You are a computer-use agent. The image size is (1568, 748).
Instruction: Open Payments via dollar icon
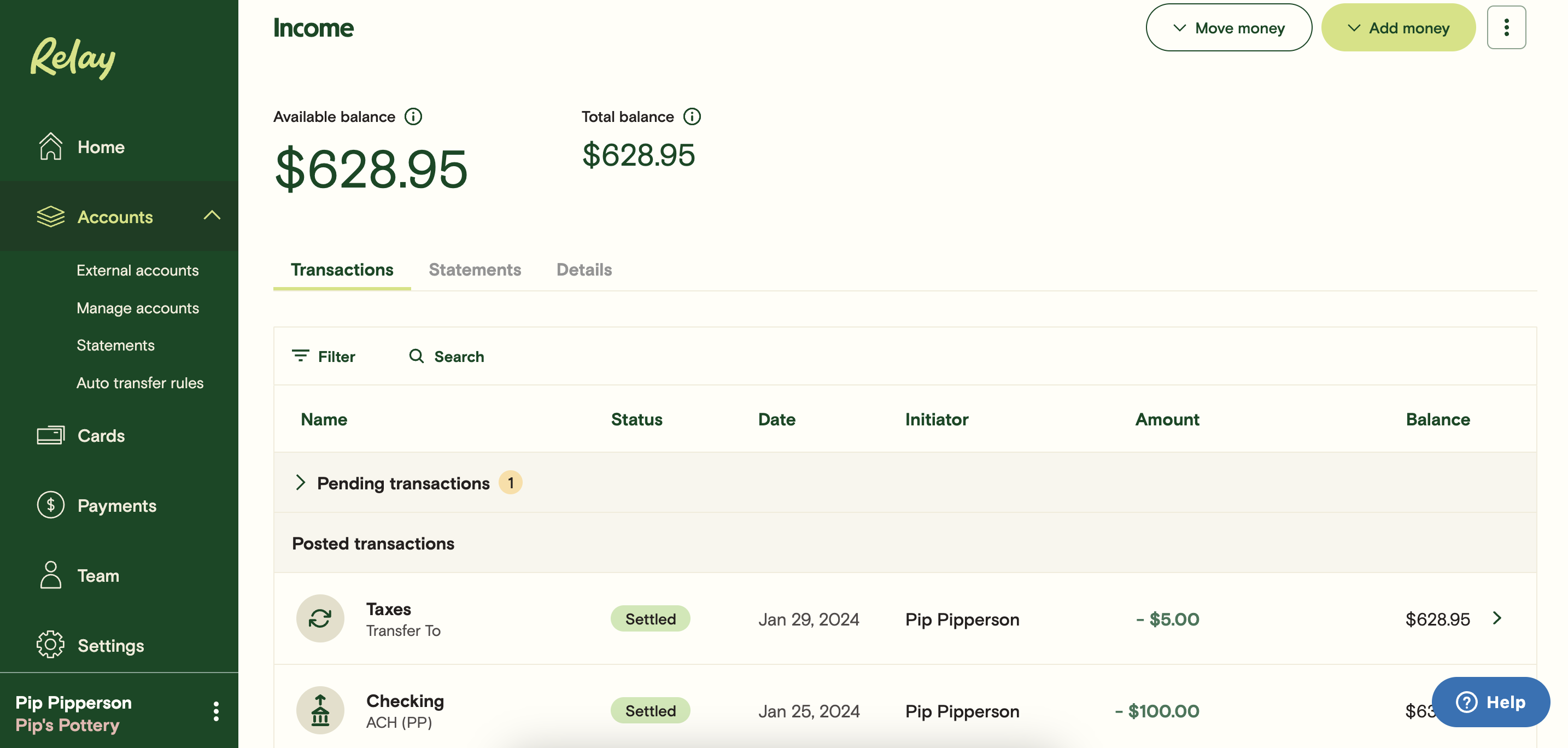pos(50,505)
